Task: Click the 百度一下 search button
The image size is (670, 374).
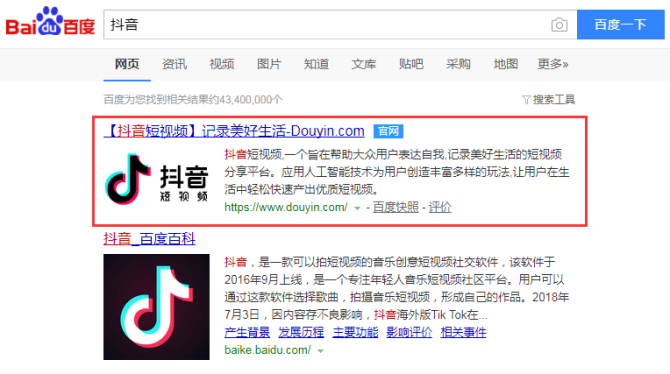Action: pyautogui.click(x=620, y=25)
